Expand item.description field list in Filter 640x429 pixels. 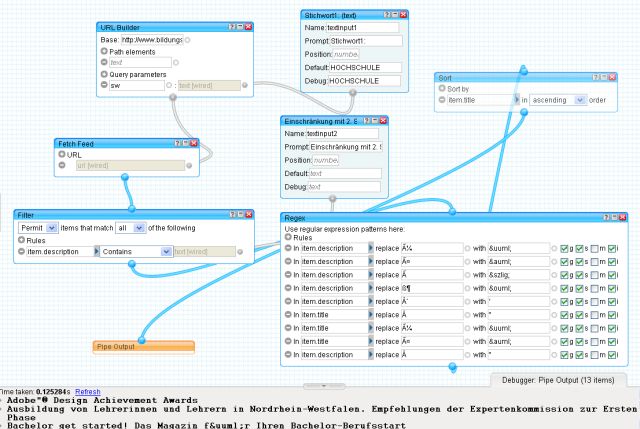[x=97, y=251]
